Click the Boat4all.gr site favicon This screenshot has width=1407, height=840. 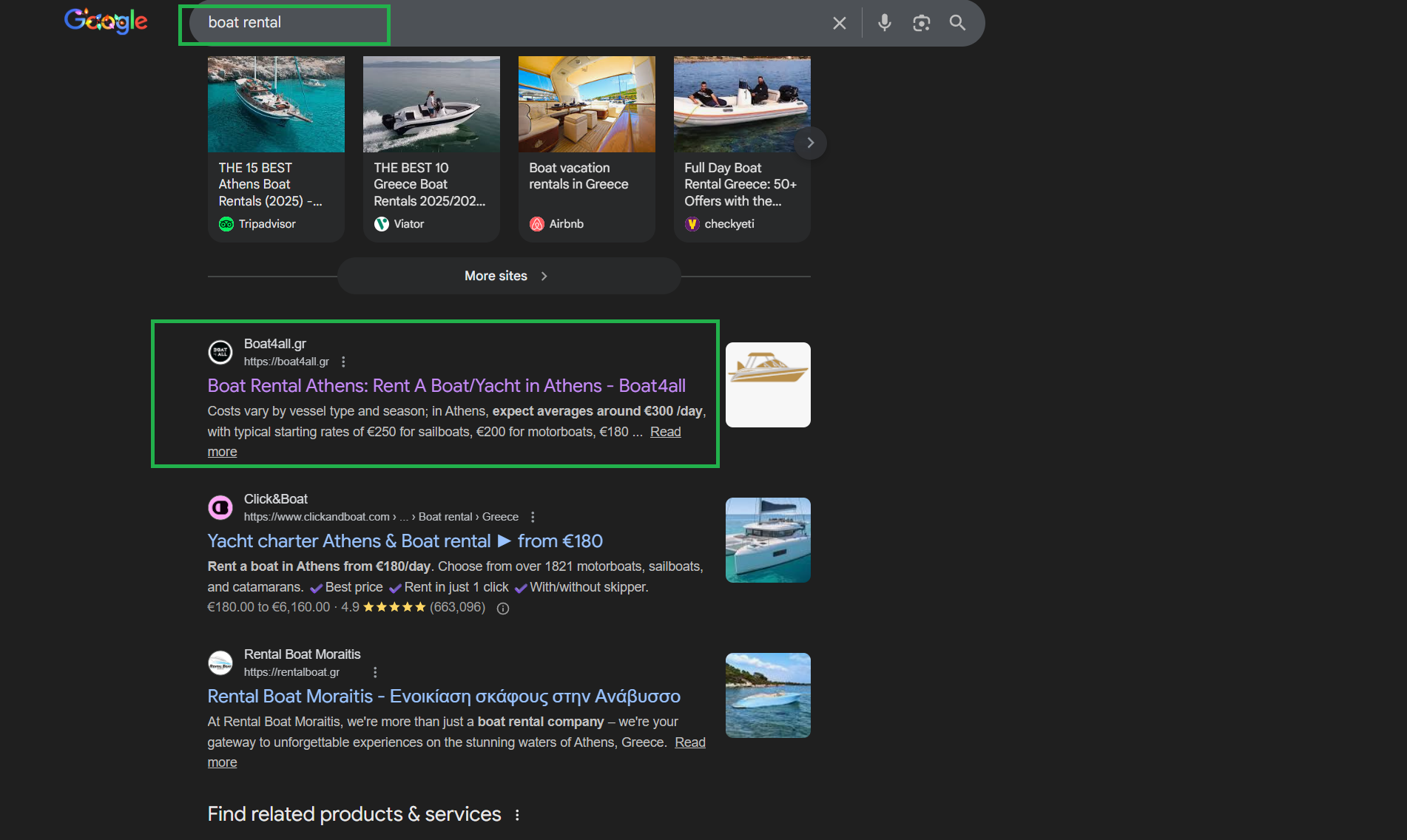click(x=220, y=353)
